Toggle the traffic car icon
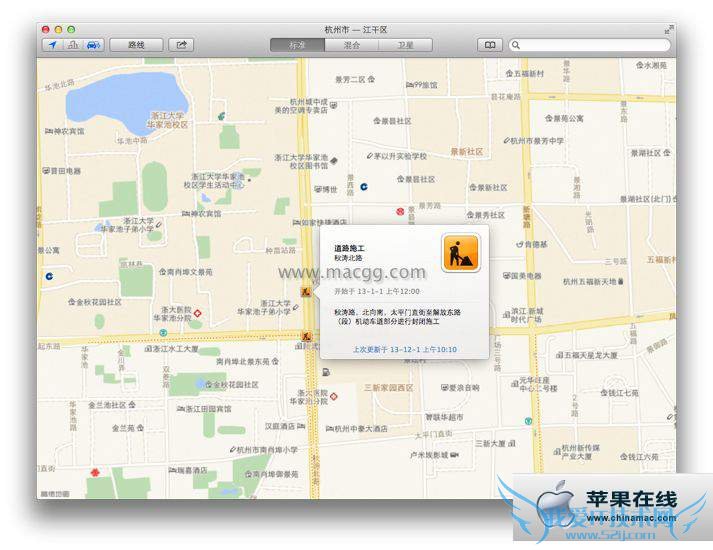Screen dimensions: 713x550 coord(93,45)
